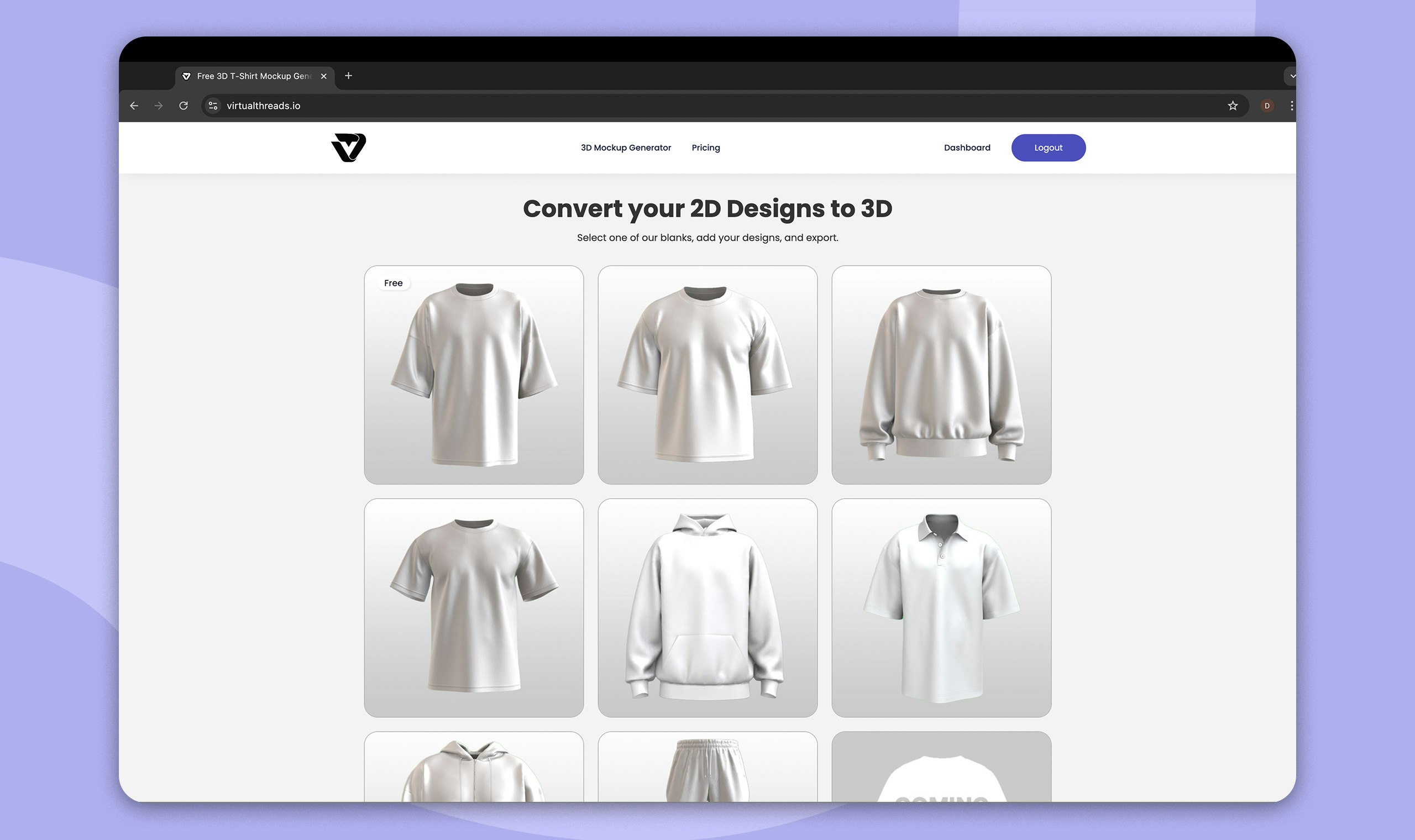Screen dimensions: 1415x840
Task: Bookmark this page with the star icon
Action: click(x=1233, y=106)
